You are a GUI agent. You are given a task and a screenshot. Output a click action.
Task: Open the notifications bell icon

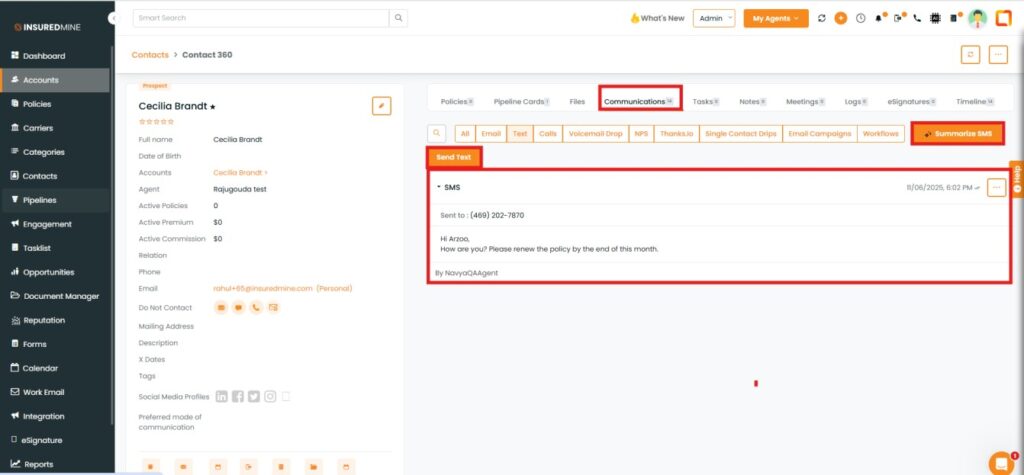tap(878, 18)
